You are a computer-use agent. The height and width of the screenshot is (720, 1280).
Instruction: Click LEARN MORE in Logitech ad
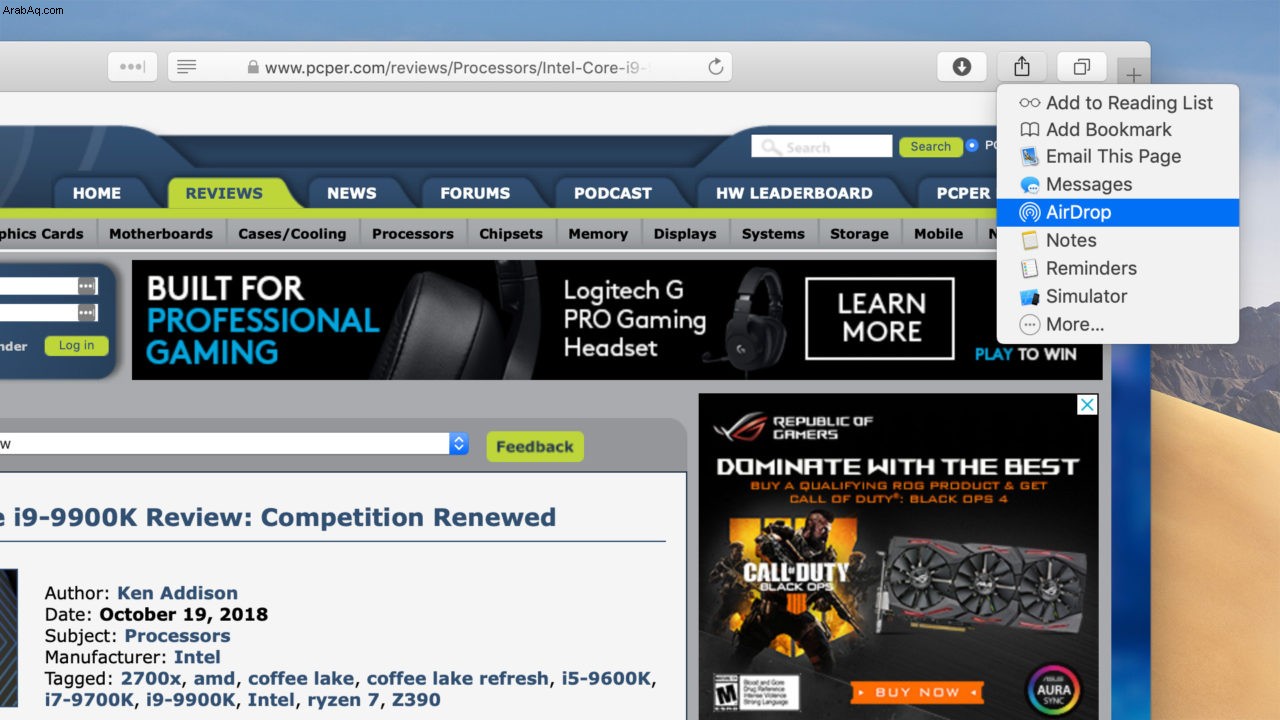pyautogui.click(x=880, y=318)
